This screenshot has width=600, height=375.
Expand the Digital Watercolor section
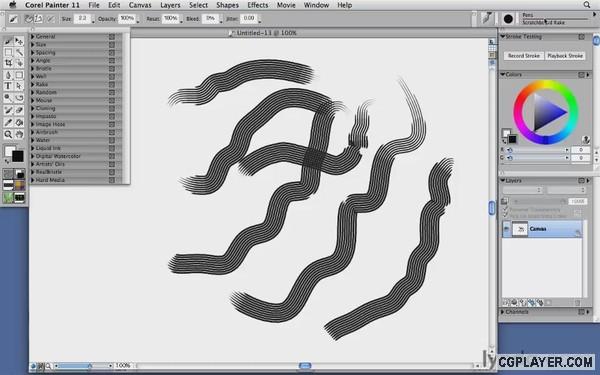point(33,156)
